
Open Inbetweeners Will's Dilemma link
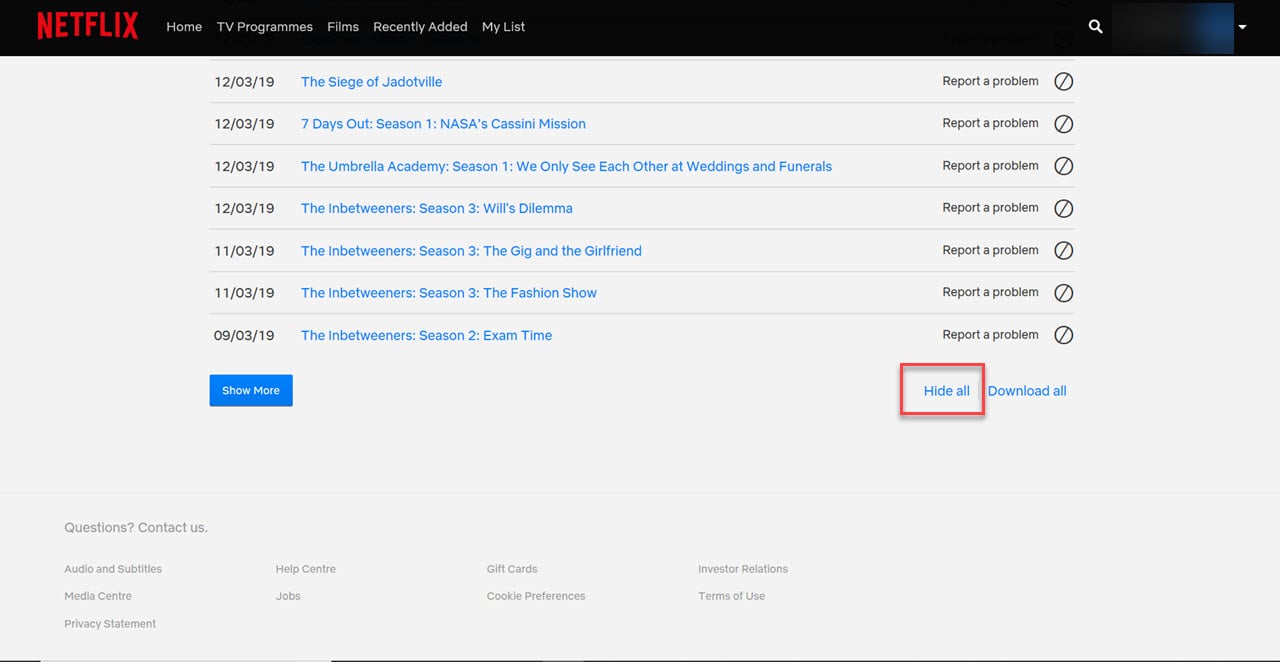pos(437,208)
